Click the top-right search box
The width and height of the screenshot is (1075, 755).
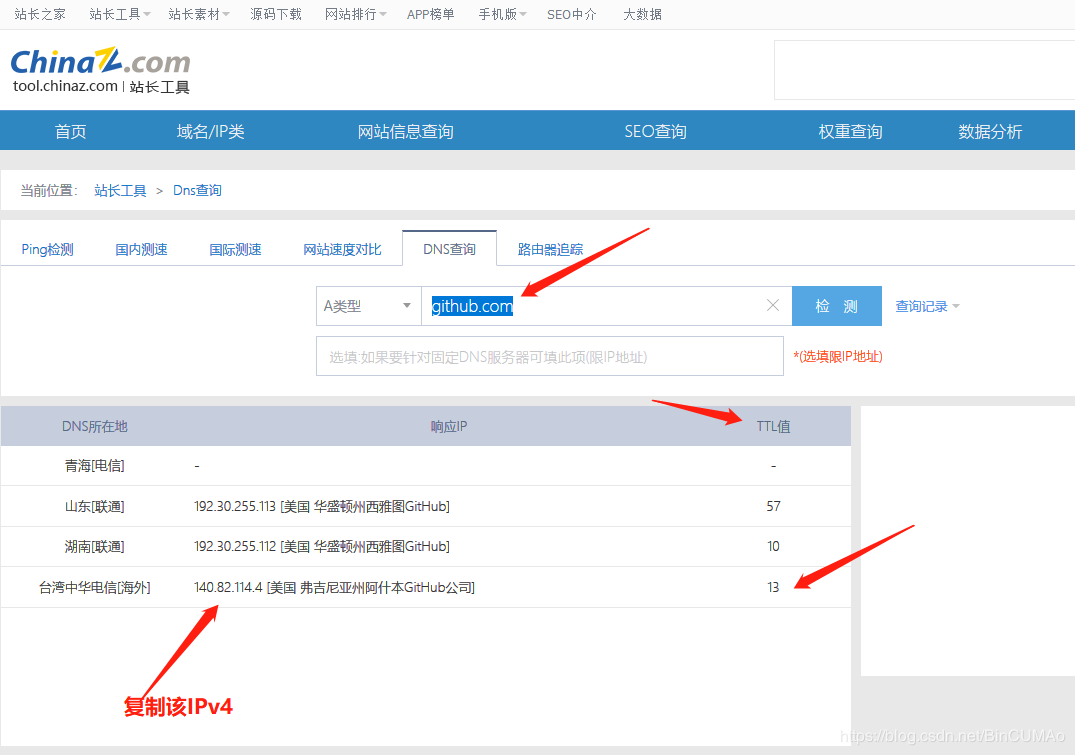coord(924,70)
